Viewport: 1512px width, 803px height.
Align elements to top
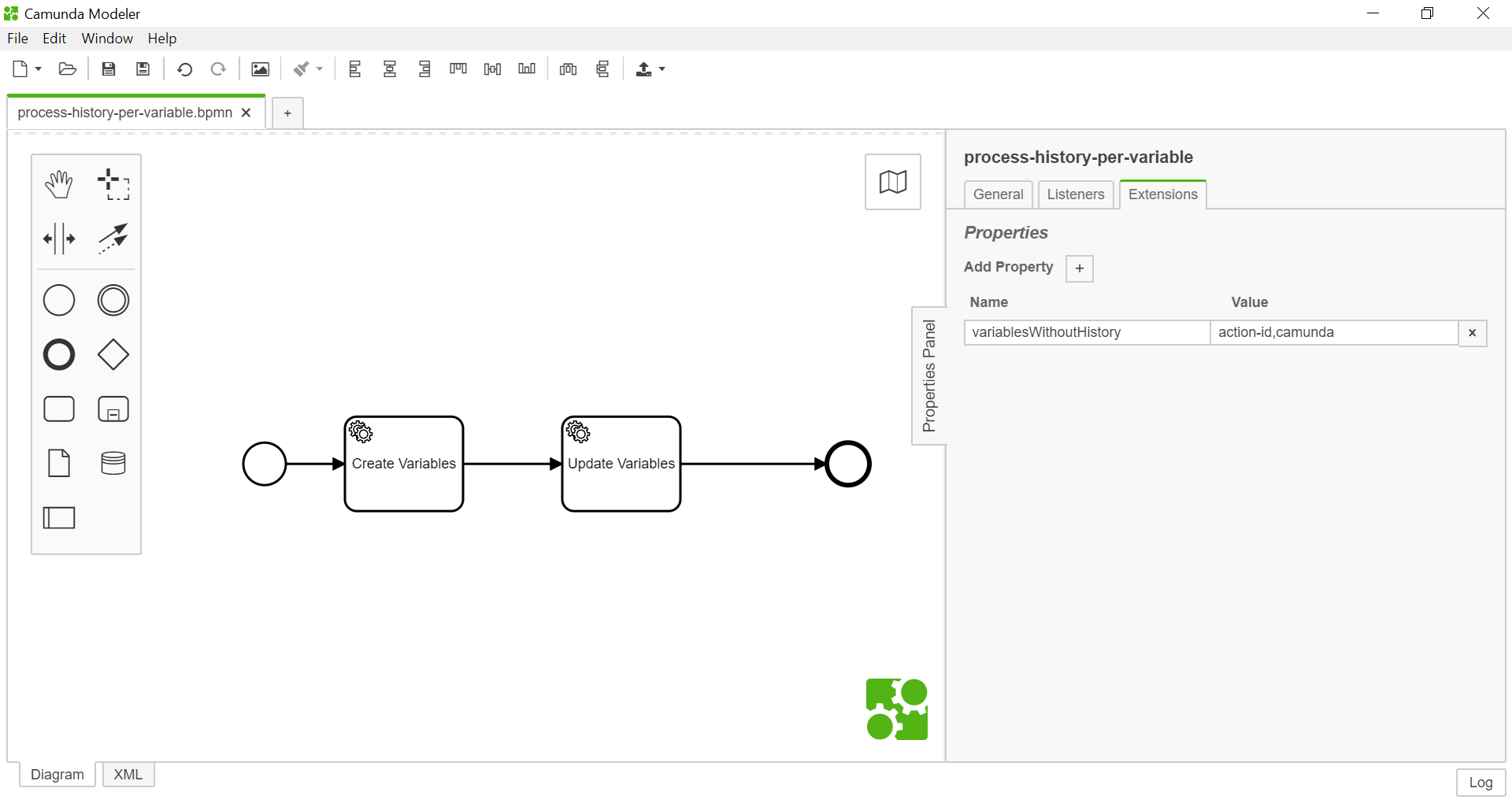pos(458,69)
